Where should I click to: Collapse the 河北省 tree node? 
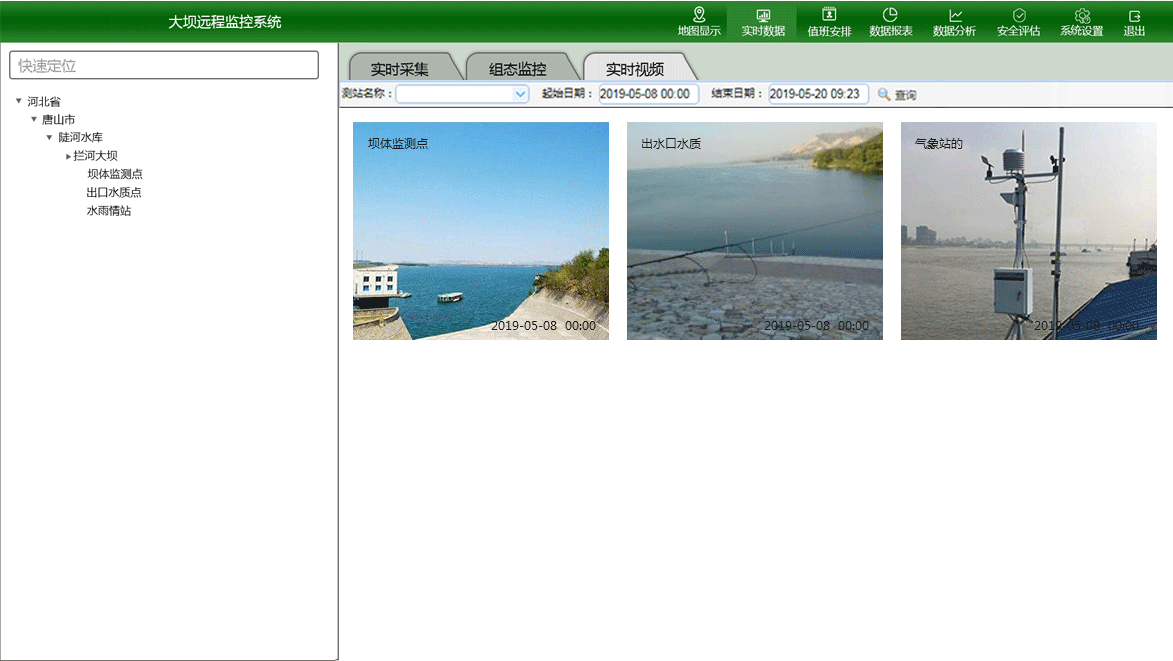(x=19, y=101)
